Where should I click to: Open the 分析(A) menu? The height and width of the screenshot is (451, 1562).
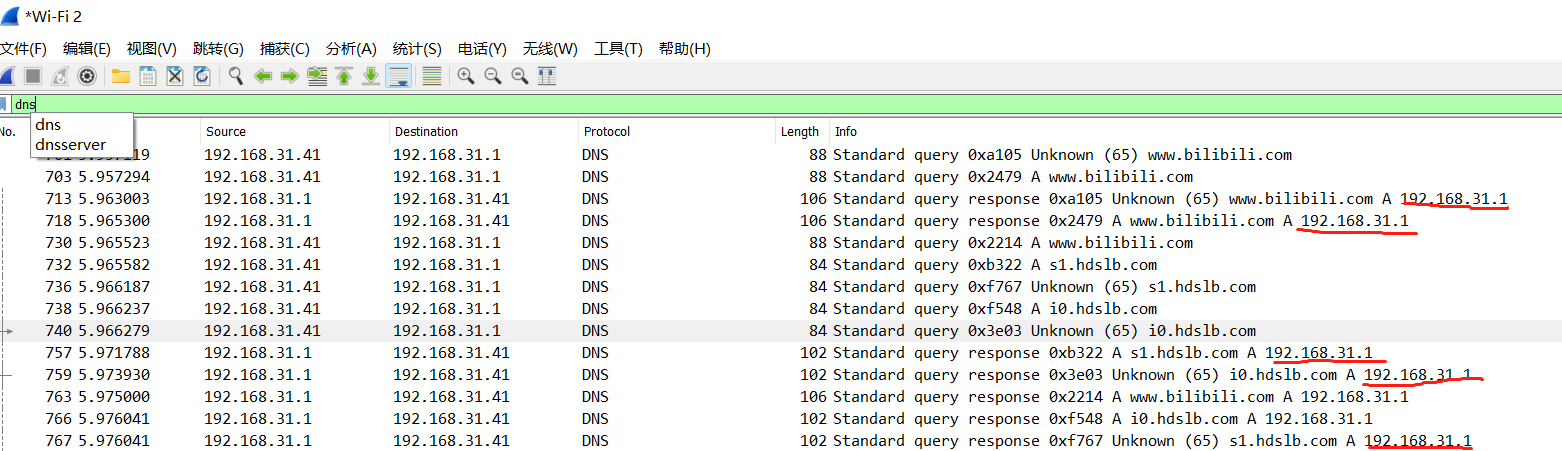pos(351,49)
